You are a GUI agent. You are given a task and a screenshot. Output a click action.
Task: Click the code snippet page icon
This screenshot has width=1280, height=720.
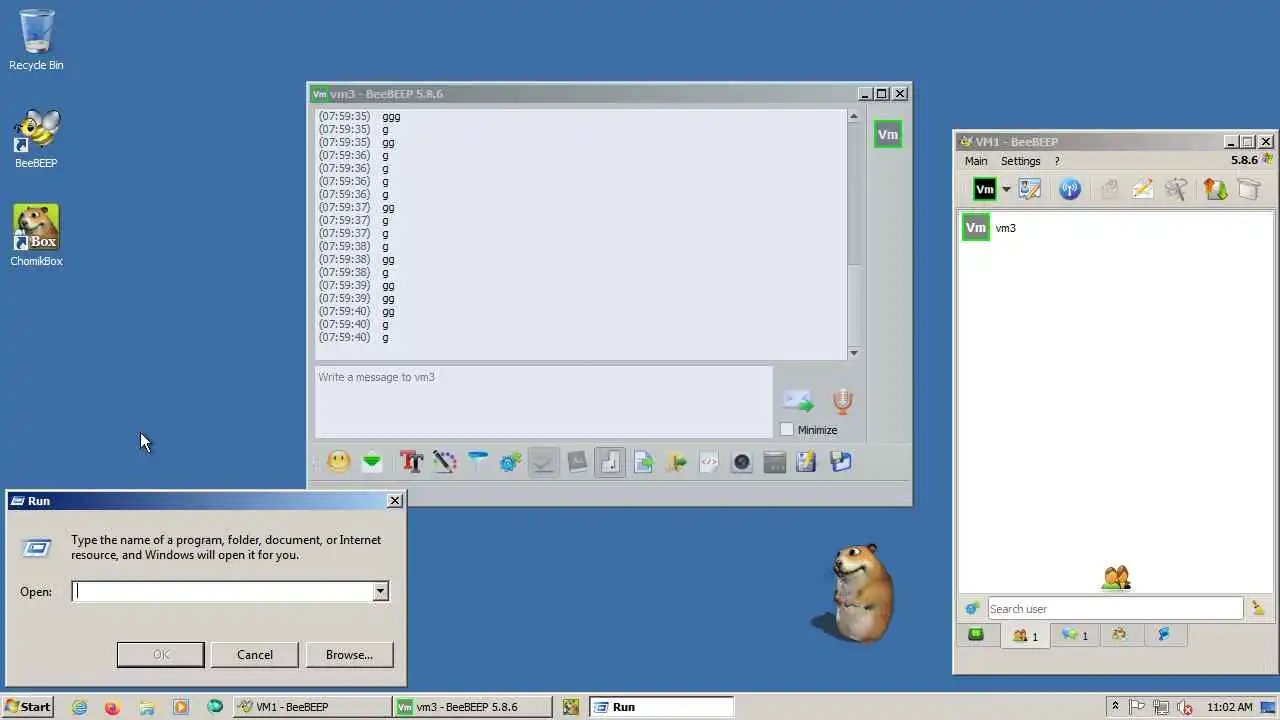point(709,462)
